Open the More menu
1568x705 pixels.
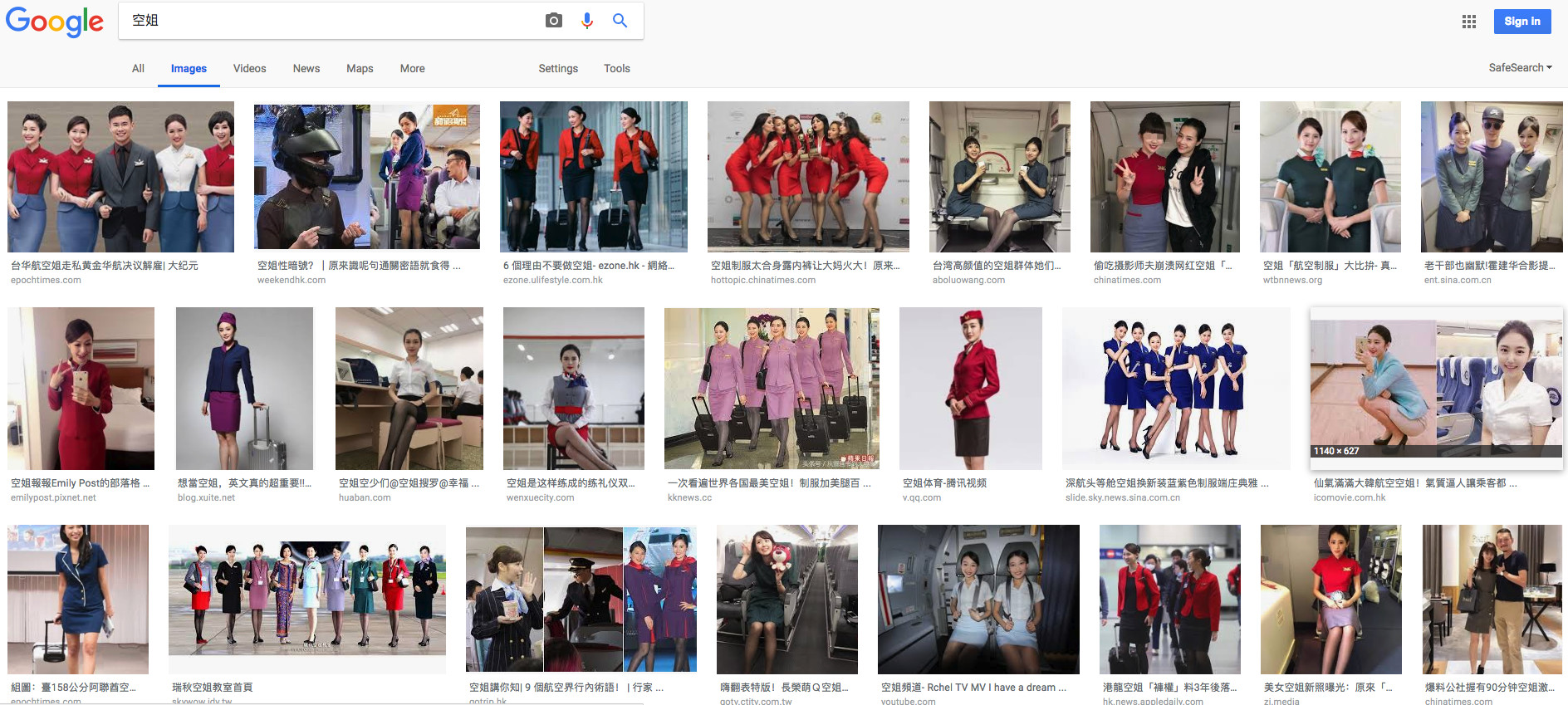(412, 69)
